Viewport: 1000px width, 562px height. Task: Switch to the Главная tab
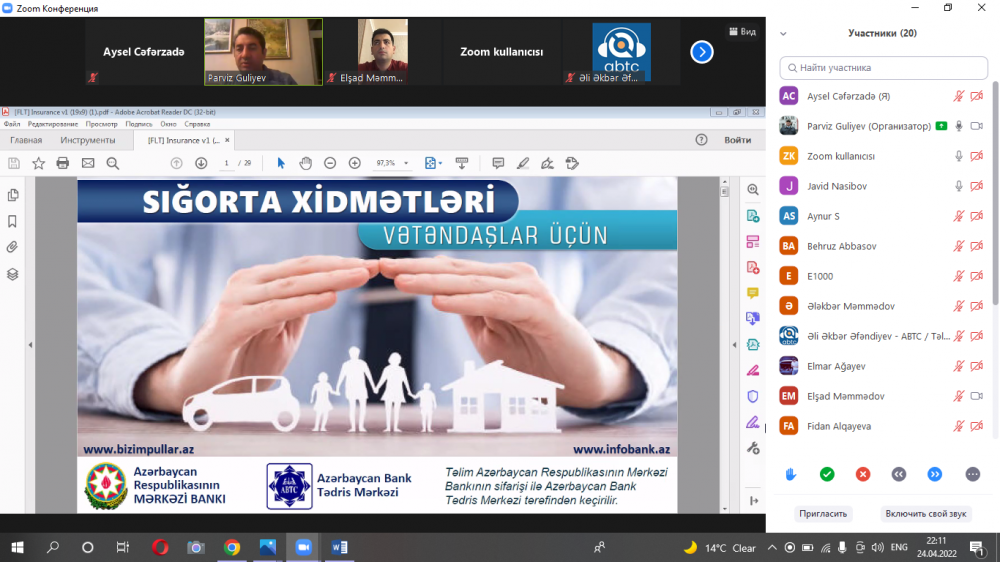pos(26,140)
